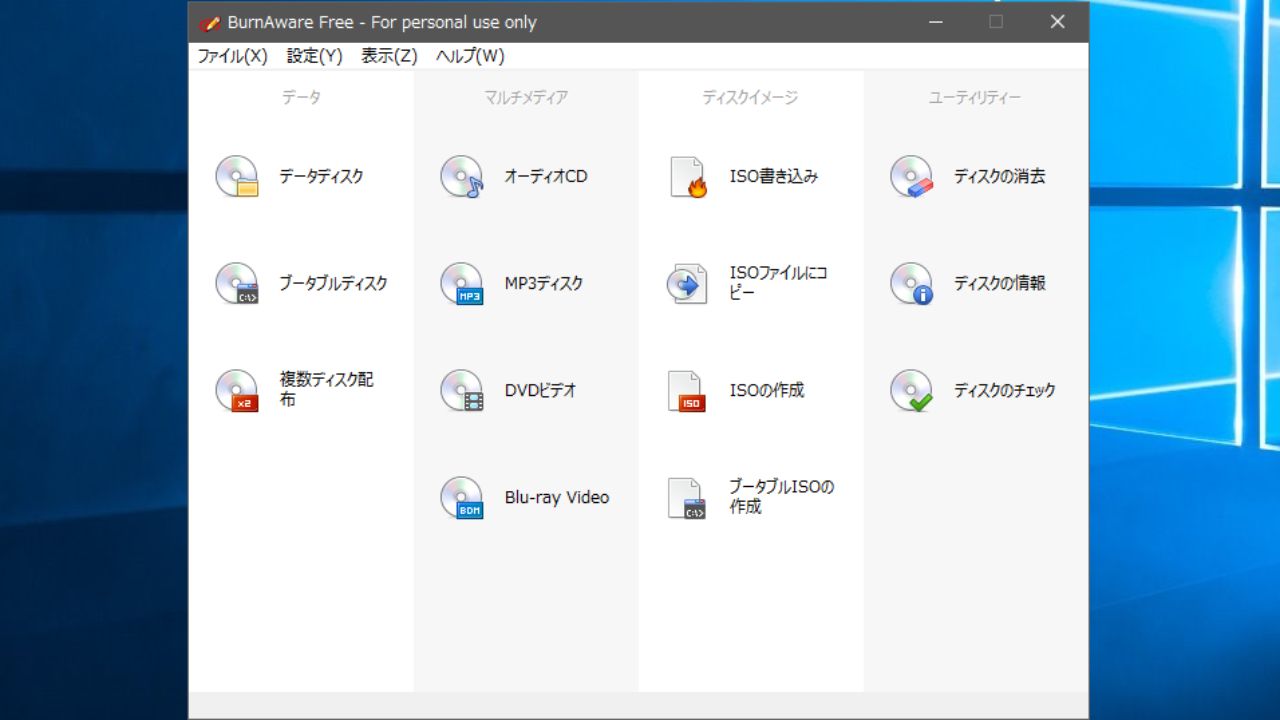Close the BurnAware Free window
The height and width of the screenshot is (720, 1280).
[x=1058, y=22]
